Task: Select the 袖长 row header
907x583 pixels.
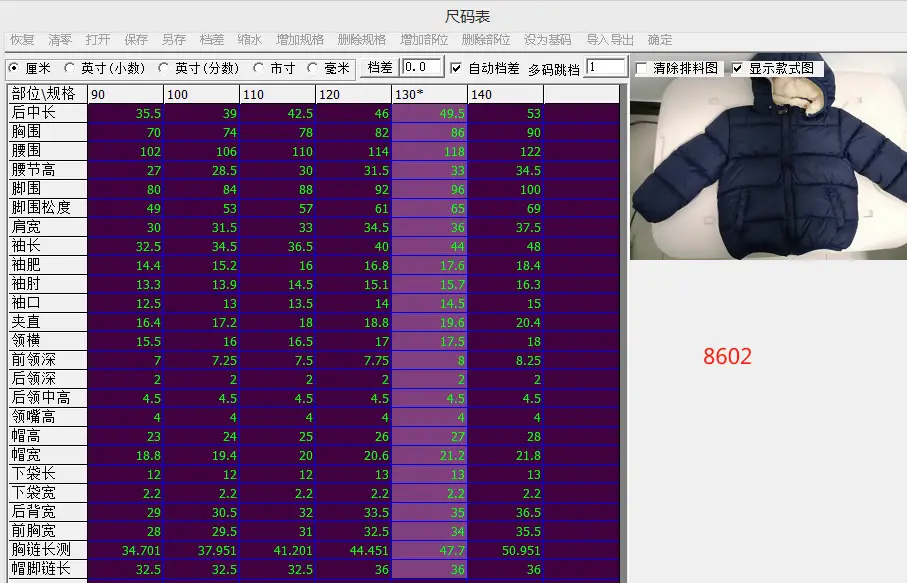Action: [47, 246]
